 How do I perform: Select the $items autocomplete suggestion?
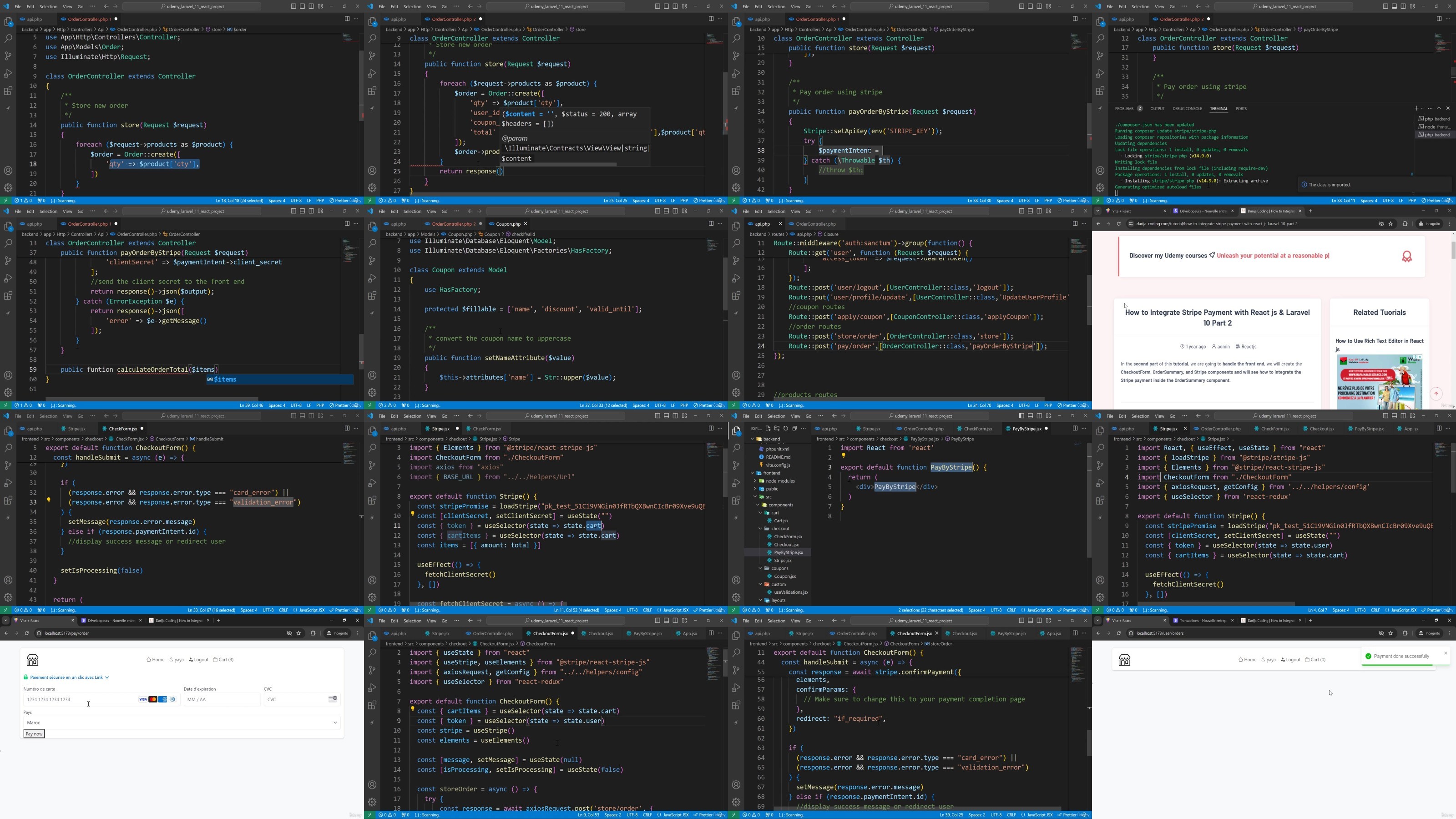280,379
